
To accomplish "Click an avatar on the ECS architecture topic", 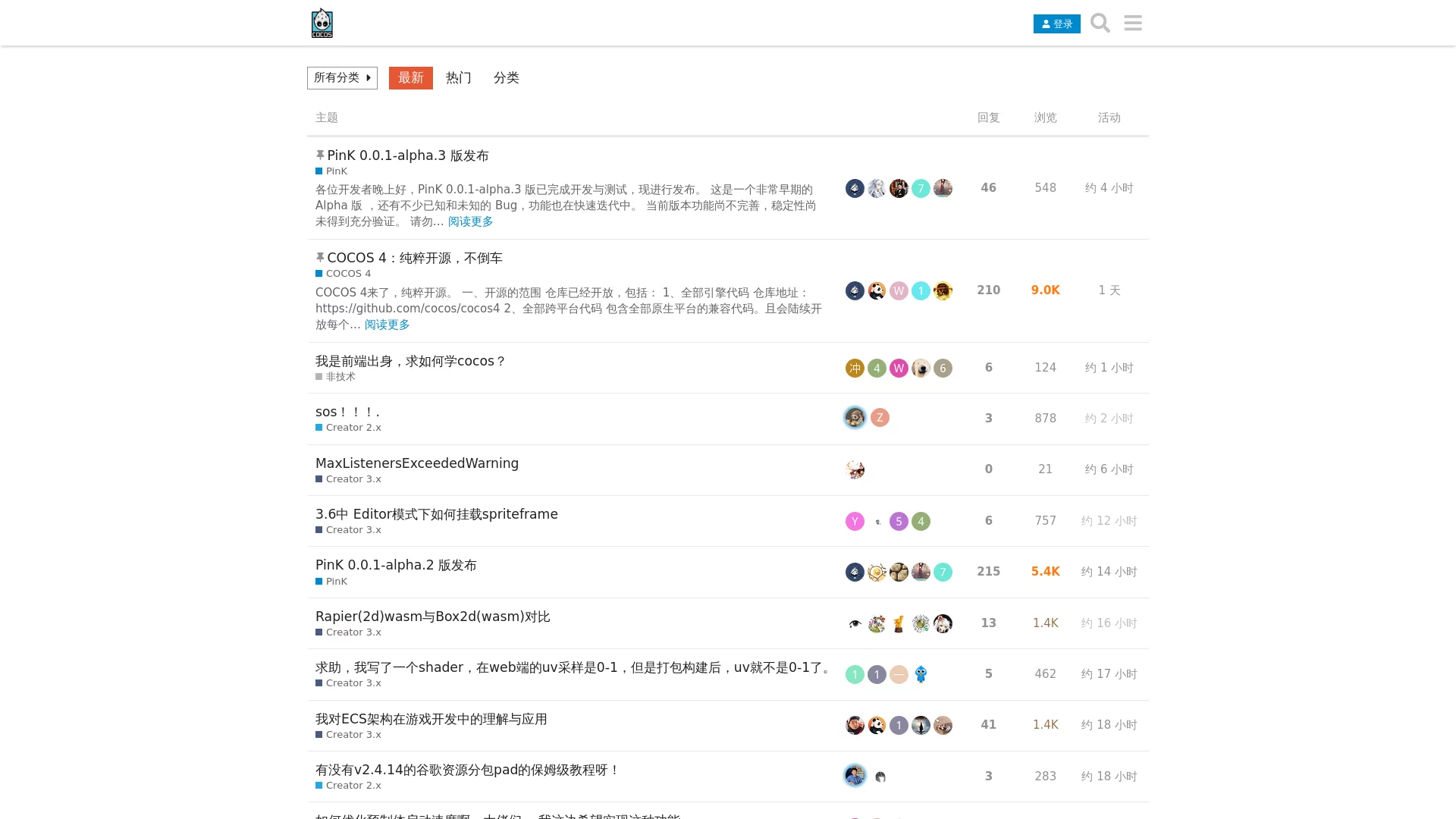I will (855, 725).
